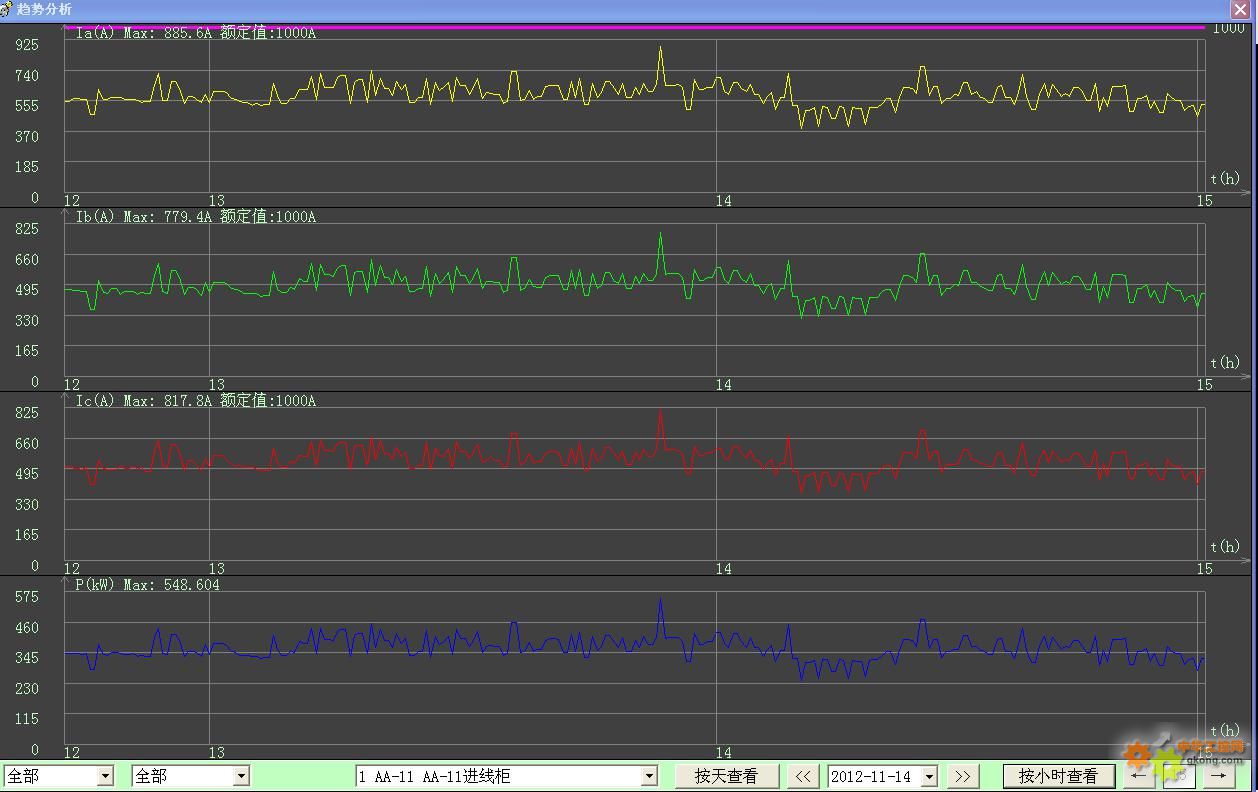Expand the second 全部 dropdown
This screenshot has height=792, width=1258.
240,776
